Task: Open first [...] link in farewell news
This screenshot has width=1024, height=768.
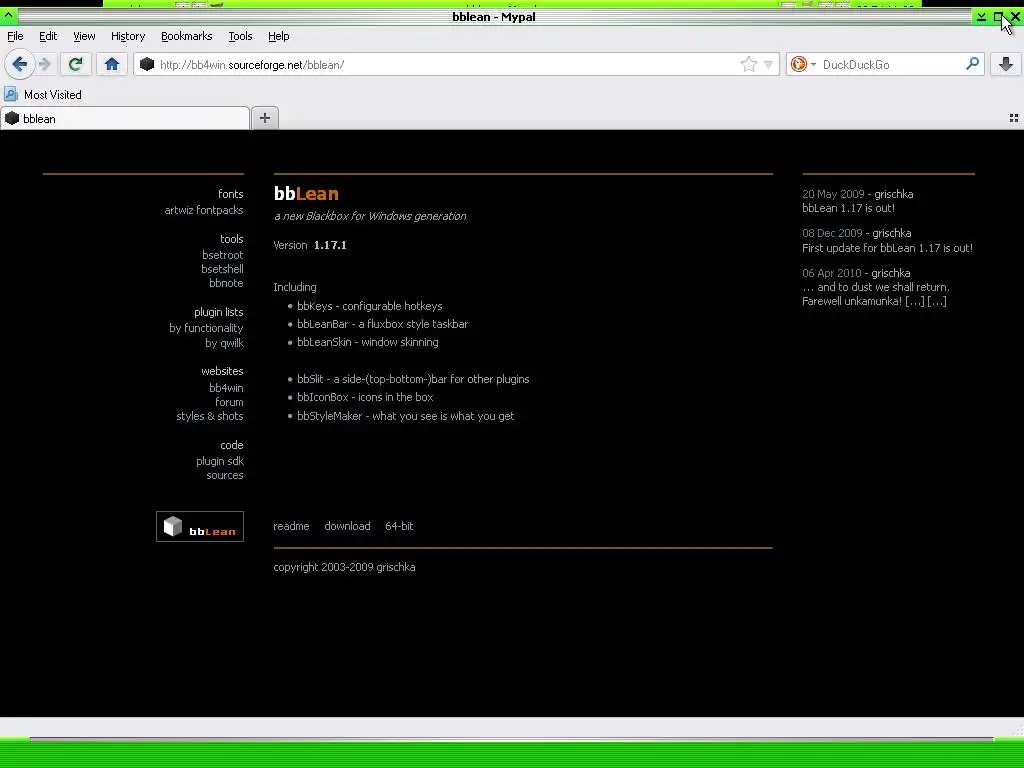Action: pyautogui.click(x=914, y=301)
